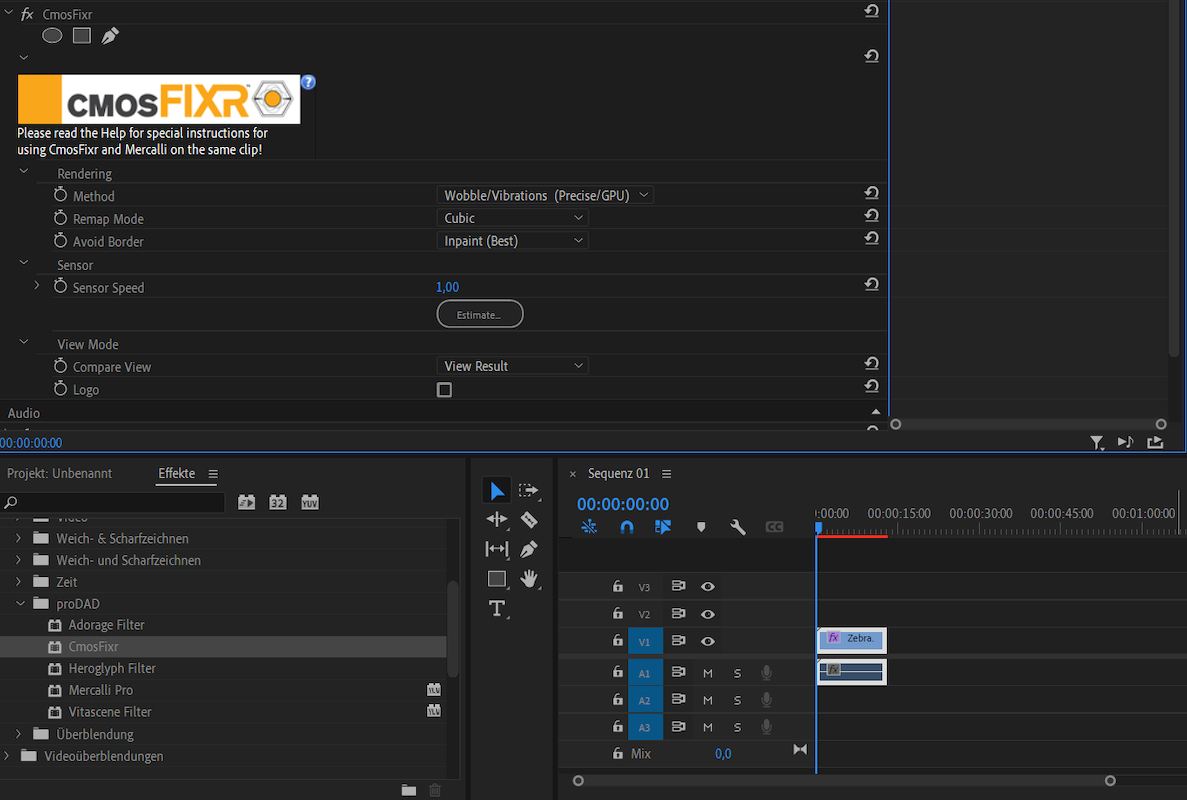This screenshot has width=1187, height=800.
Task: Toggle V2 track output eye
Action: click(708, 614)
